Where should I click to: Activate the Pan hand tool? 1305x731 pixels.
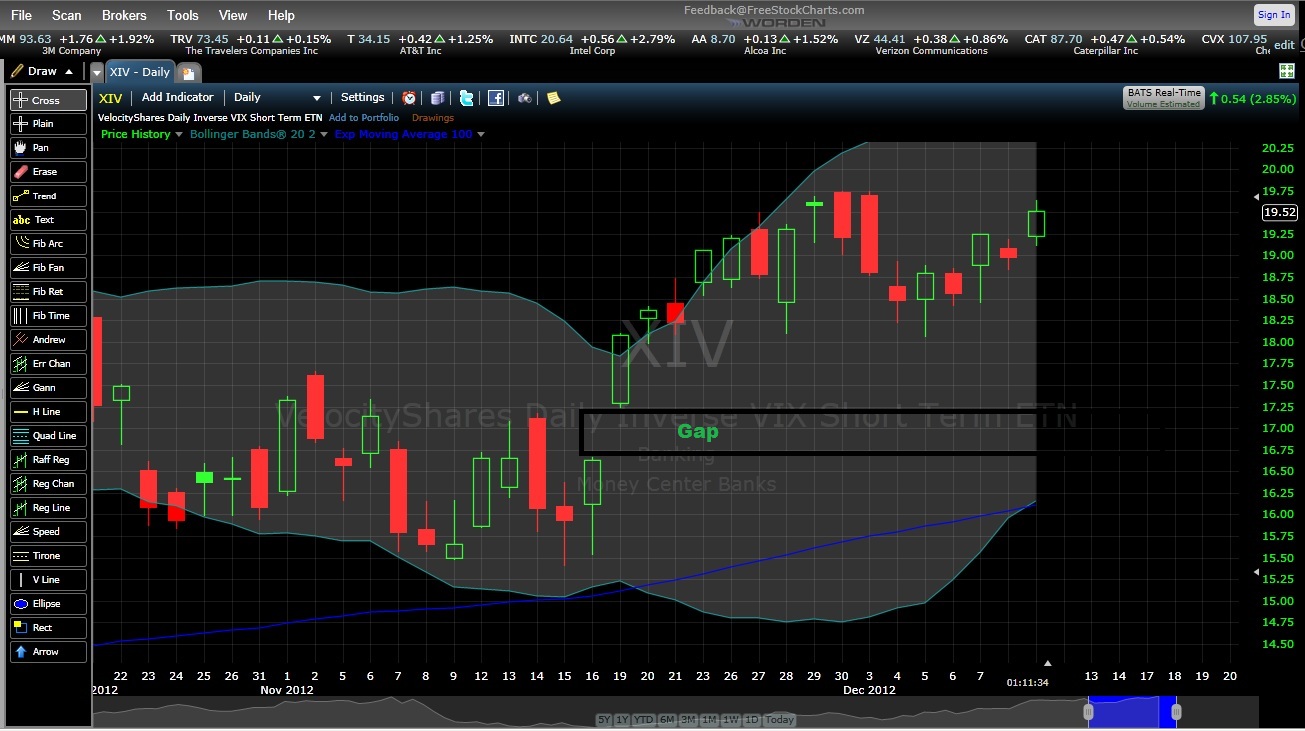coord(48,148)
